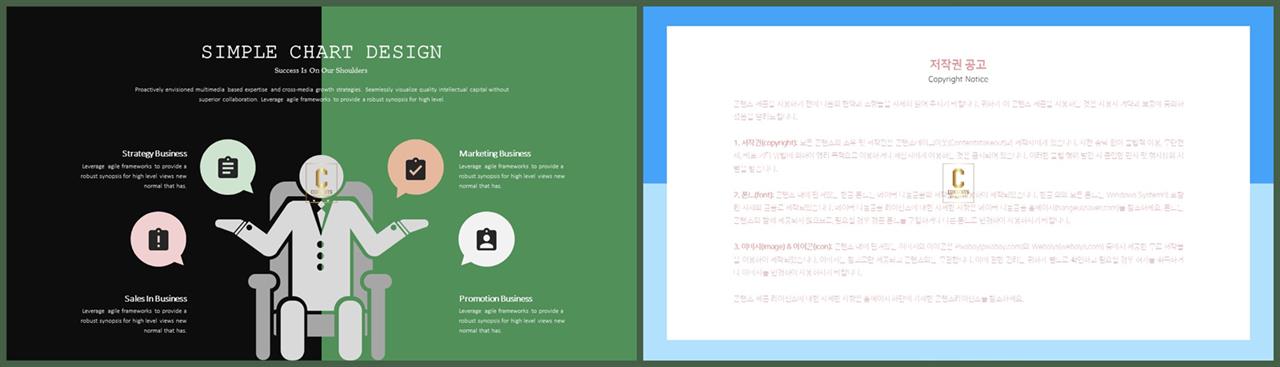Open the left Simple Chart Design slide
This screenshot has height=367, width=1280.
coord(321,184)
